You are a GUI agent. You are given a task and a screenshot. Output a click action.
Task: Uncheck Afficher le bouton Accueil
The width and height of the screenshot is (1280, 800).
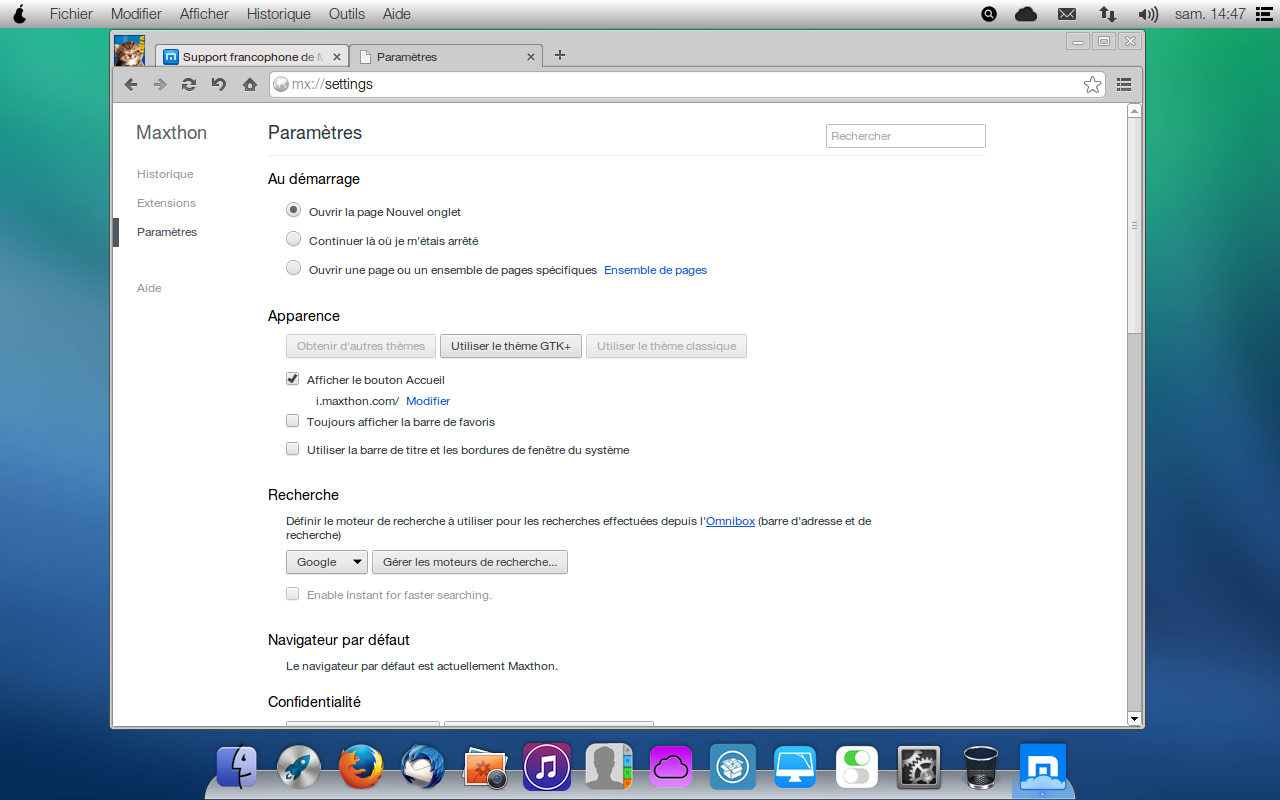[x=293, y=379]
